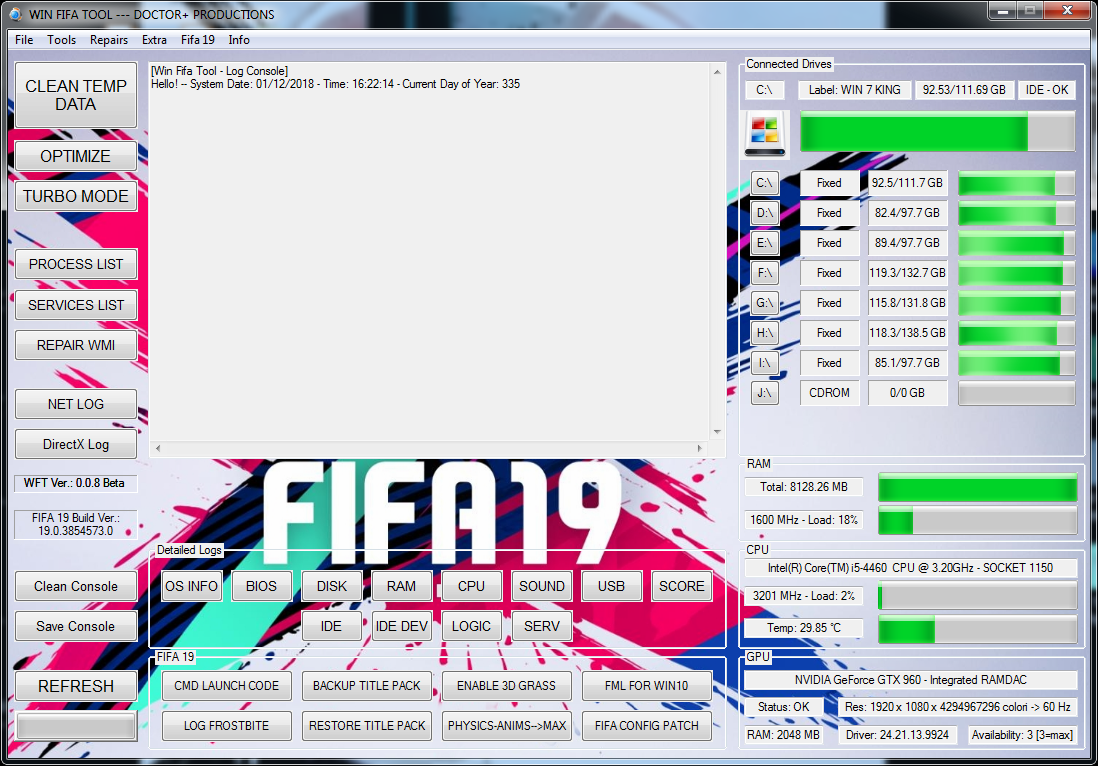Select the E:\ drive button
The height and width of the screenshot is (766, 1098).
[x=764, y=243]
